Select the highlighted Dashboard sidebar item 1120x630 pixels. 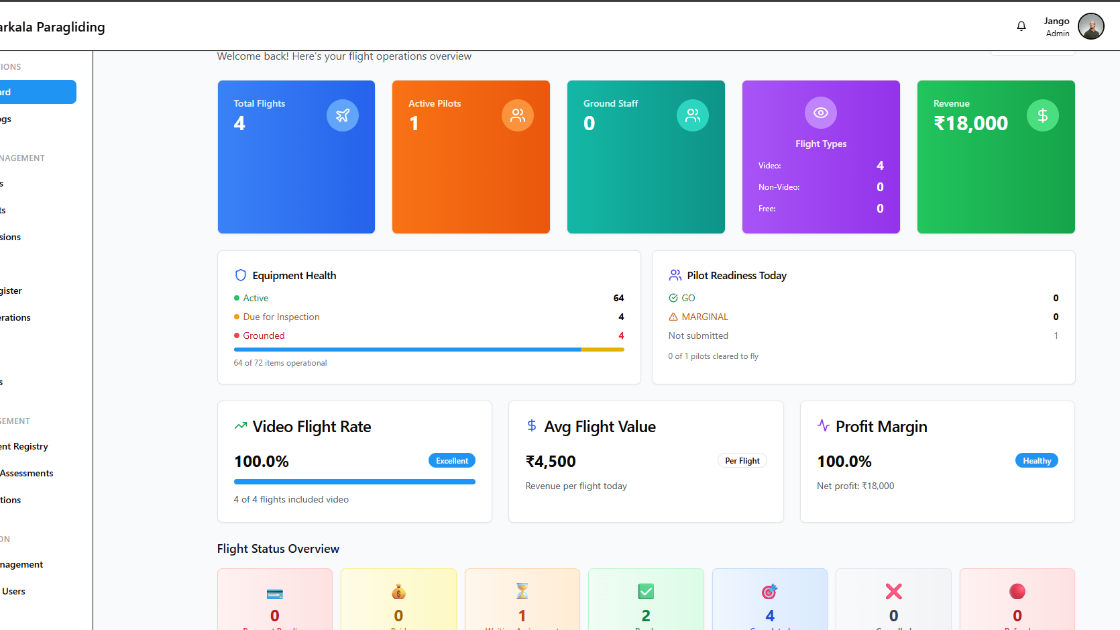tap(36, 92)
